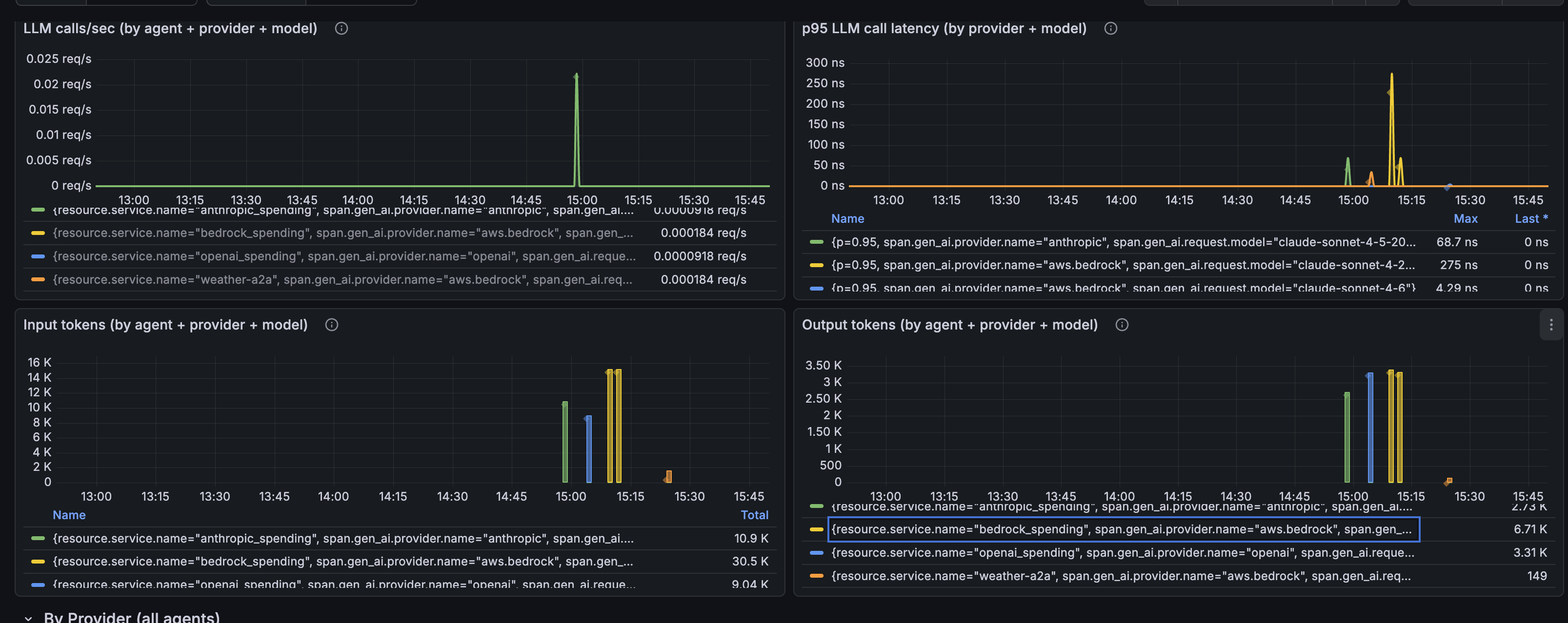Click the 6.71 K value in Output tokens legend

click(x=1530, y=529)
